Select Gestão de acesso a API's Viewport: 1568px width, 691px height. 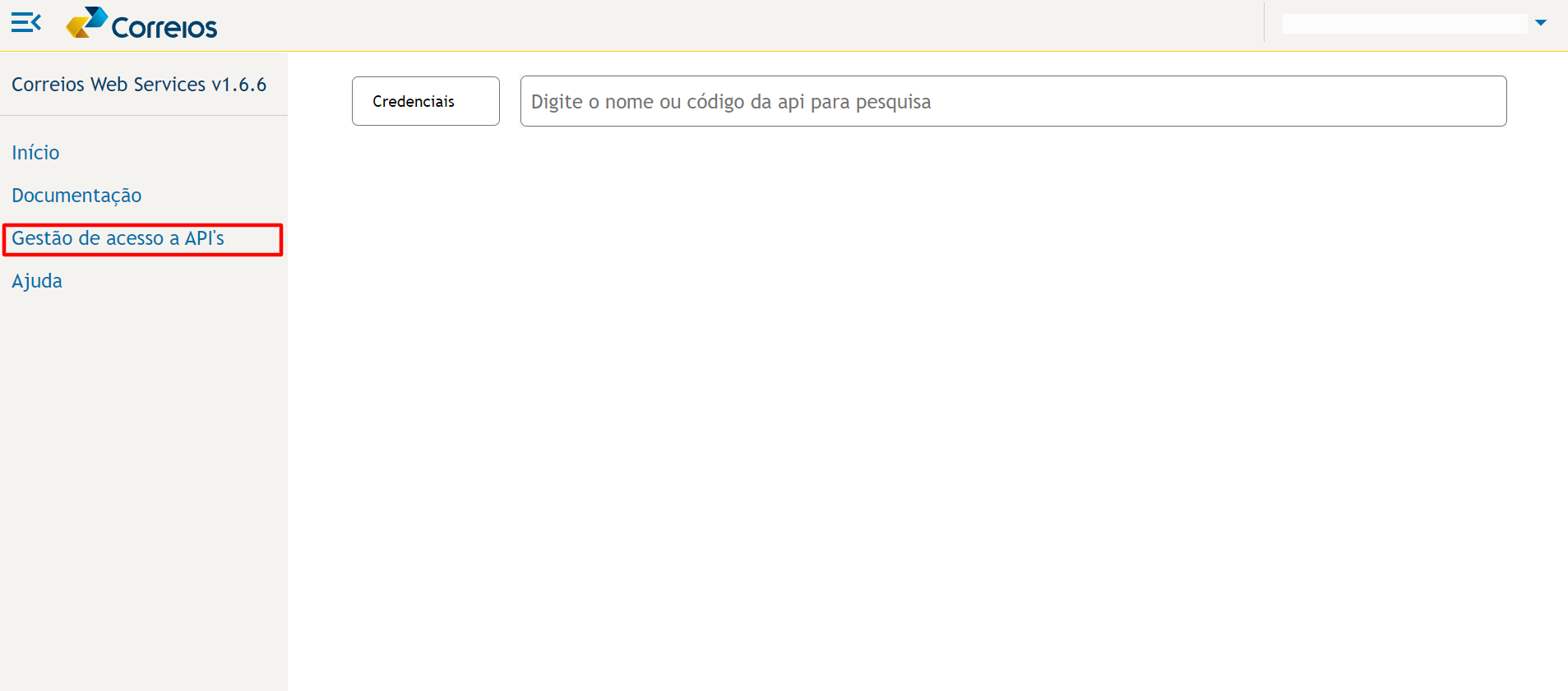pos(118,238)
